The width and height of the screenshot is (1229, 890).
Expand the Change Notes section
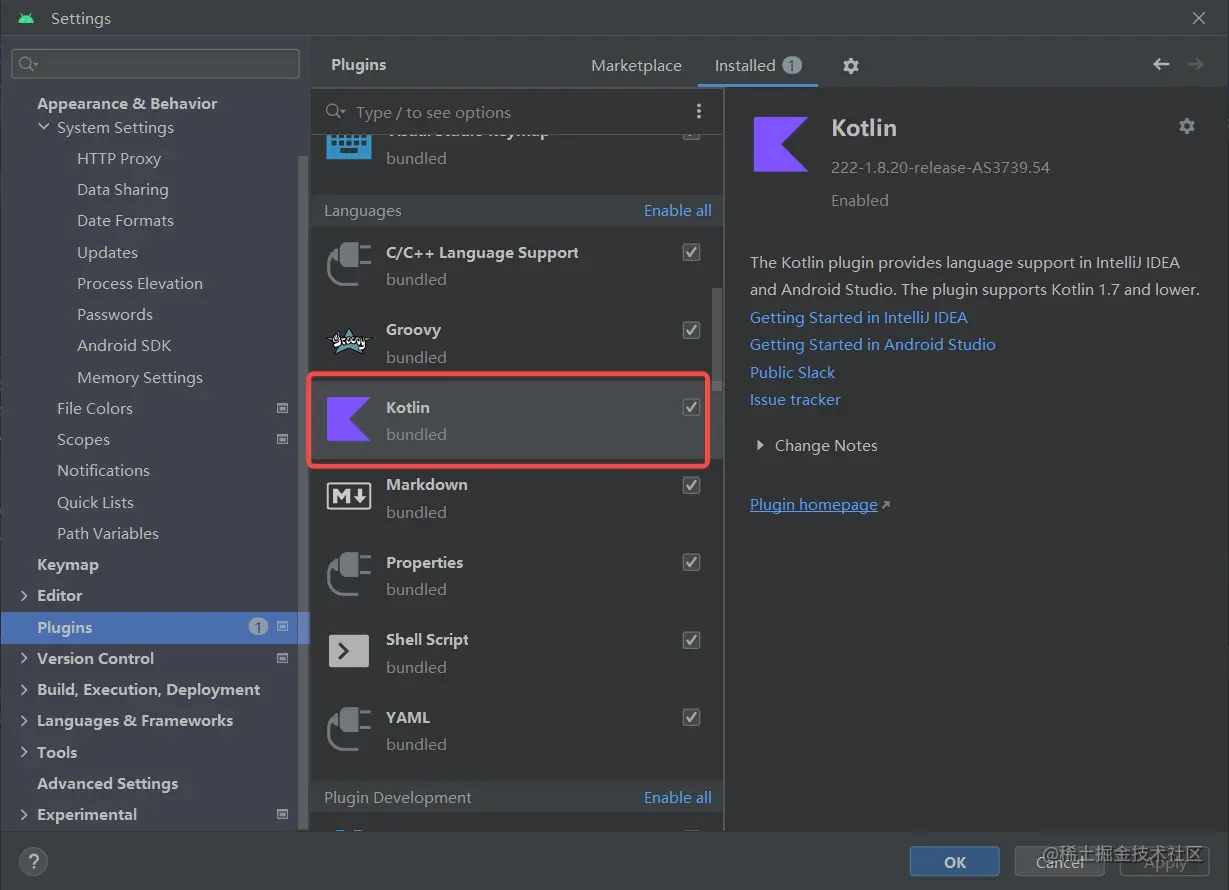click(x=761, y=446)
